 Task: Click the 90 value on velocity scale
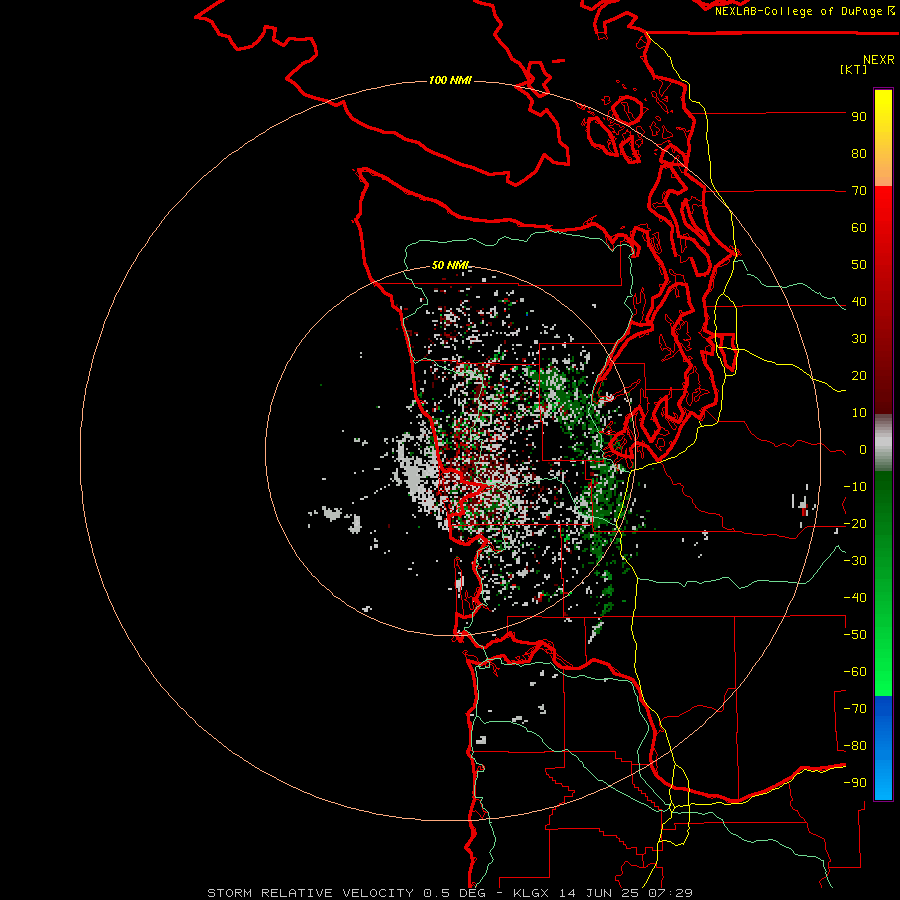(x=859, y=117)
